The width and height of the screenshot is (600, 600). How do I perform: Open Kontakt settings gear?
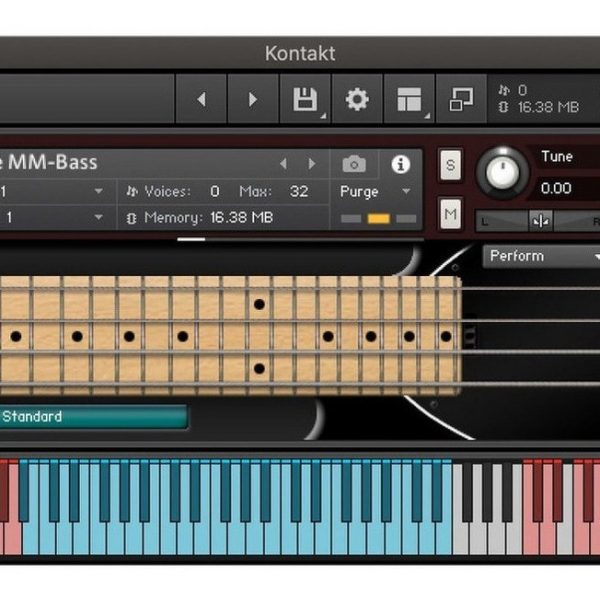357,99
